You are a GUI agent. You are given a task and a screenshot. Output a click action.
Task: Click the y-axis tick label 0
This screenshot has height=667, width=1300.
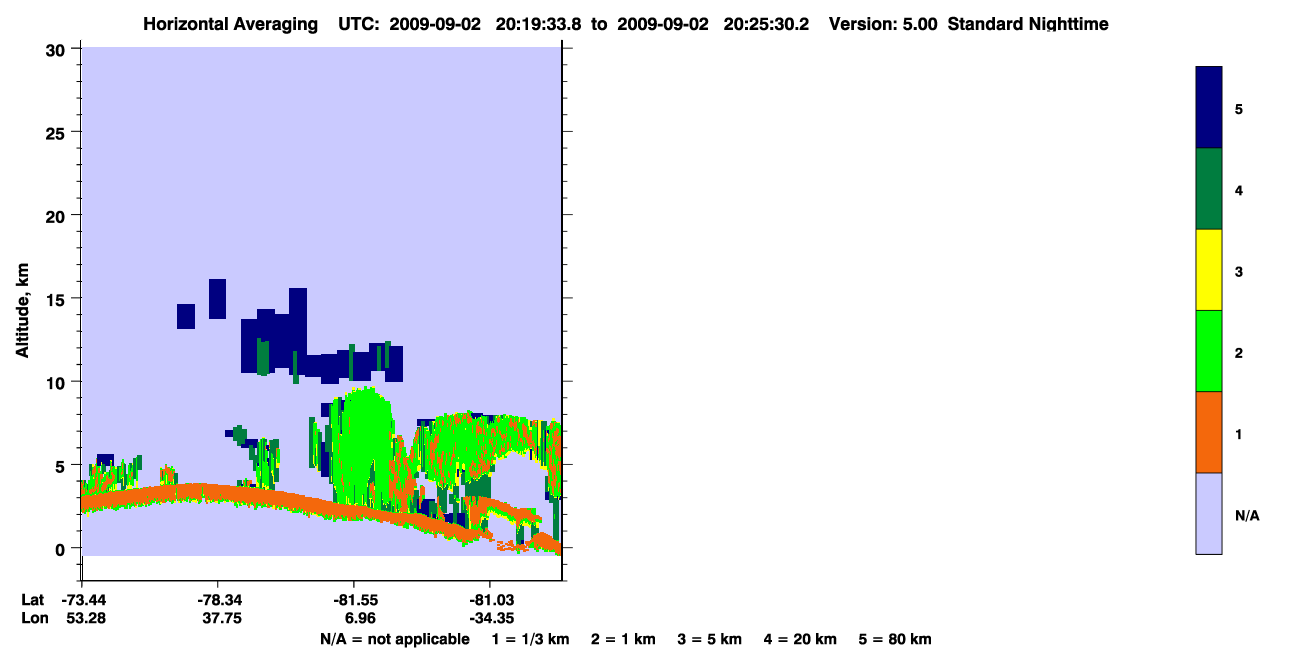(x=62, y=549)
